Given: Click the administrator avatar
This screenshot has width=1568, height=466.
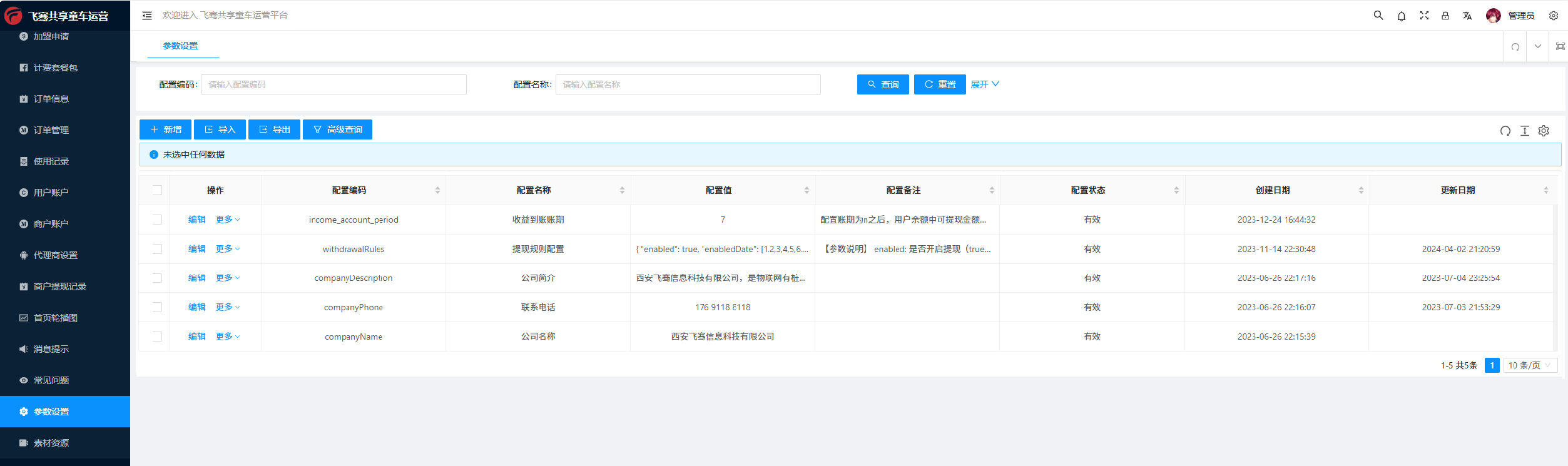Looking at the screenshot, I should click(x=1494, y=16).
